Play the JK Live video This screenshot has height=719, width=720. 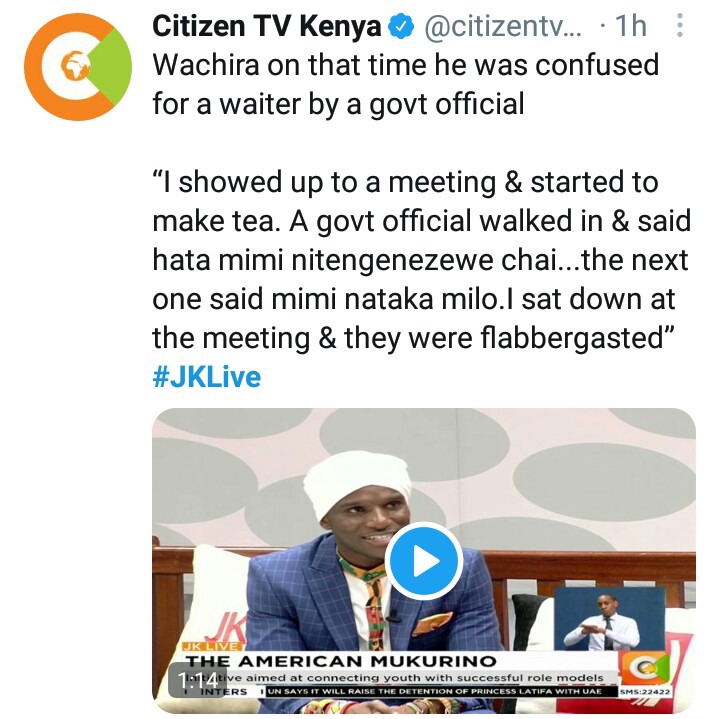423,561
